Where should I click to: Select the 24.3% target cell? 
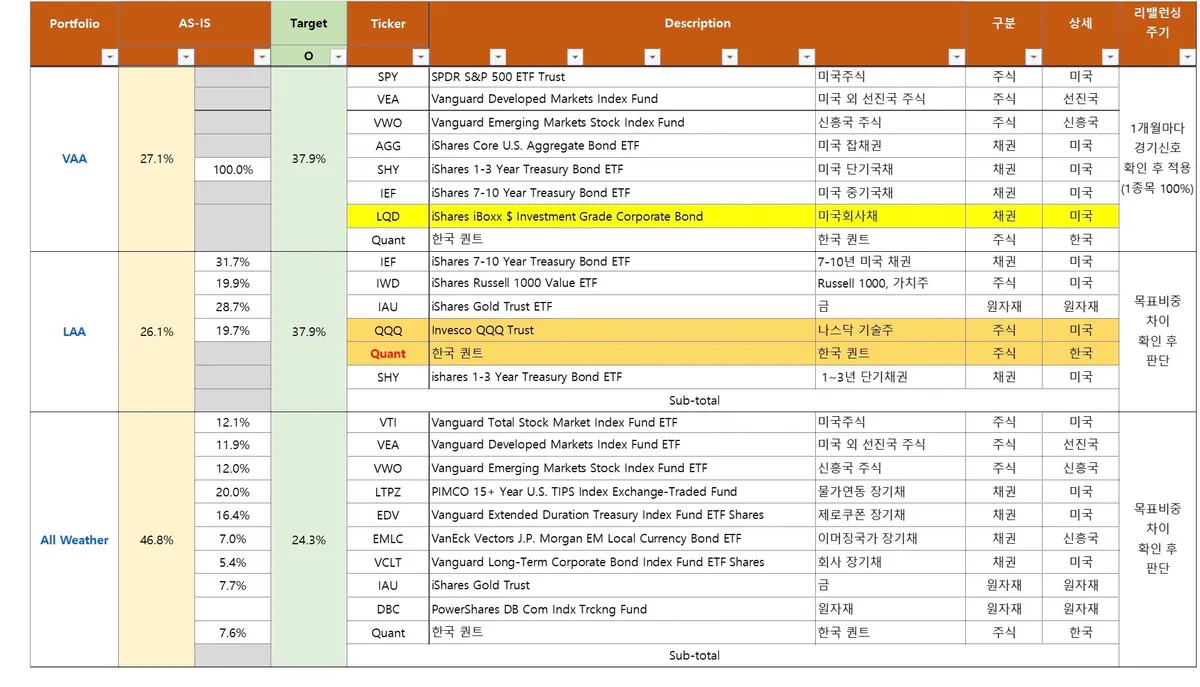(x=308, y=539)
